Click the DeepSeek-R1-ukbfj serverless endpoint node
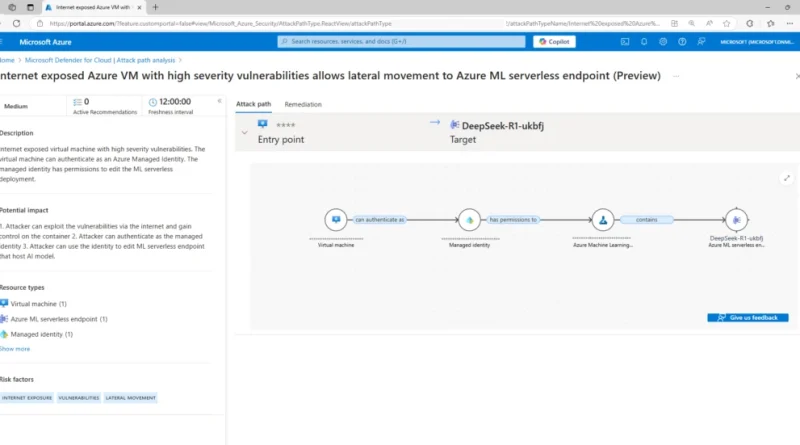The width and height of the screenshot is (800, 445). tap(736, 220)
